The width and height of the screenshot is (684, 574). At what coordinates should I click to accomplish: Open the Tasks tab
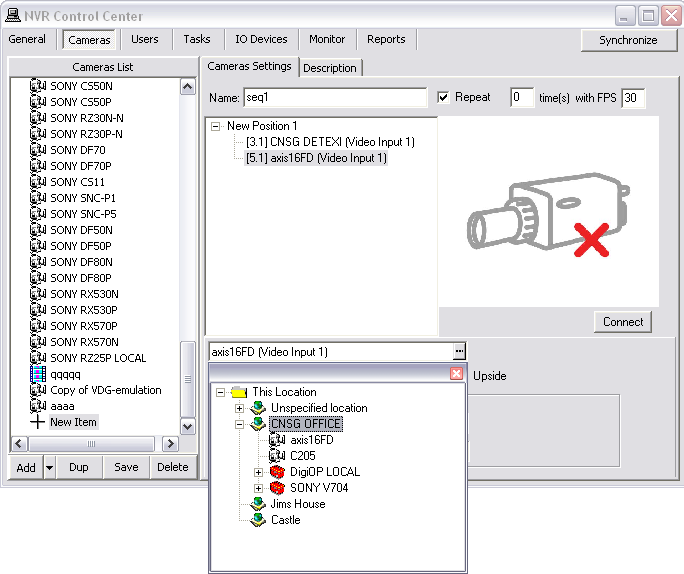(197, 39)
